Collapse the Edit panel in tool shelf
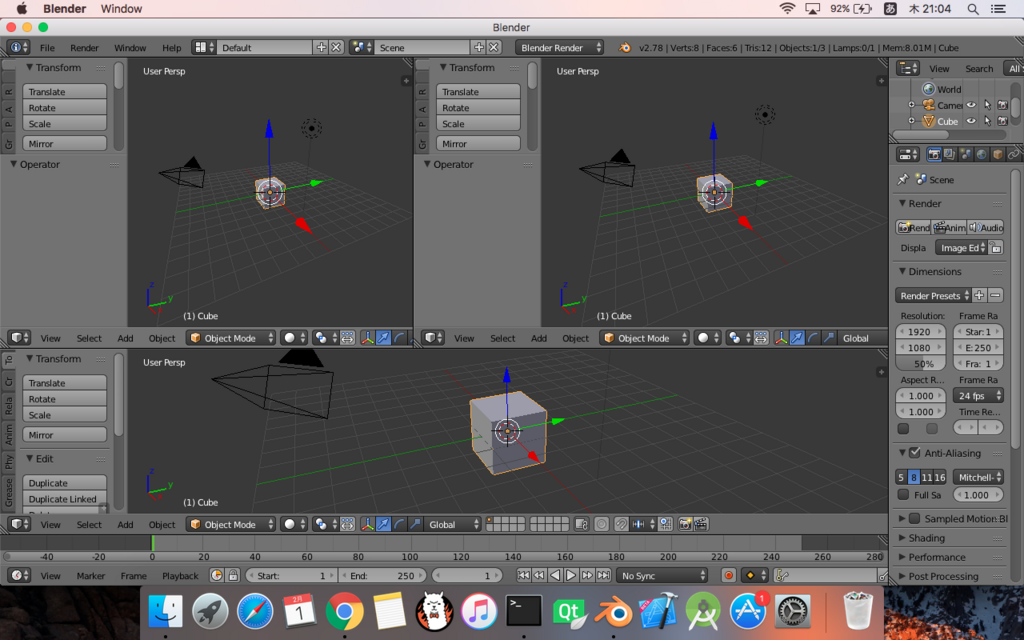The height and width of the screenshot is (640, 1024). pos(29,458)
